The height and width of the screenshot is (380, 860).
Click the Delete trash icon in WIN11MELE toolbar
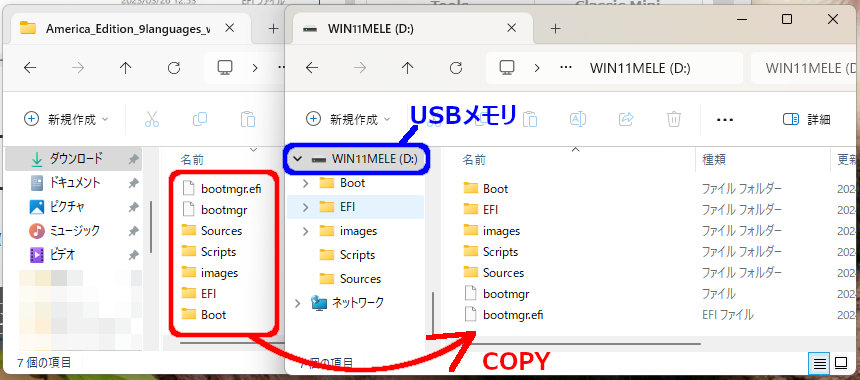coord(674,119)
